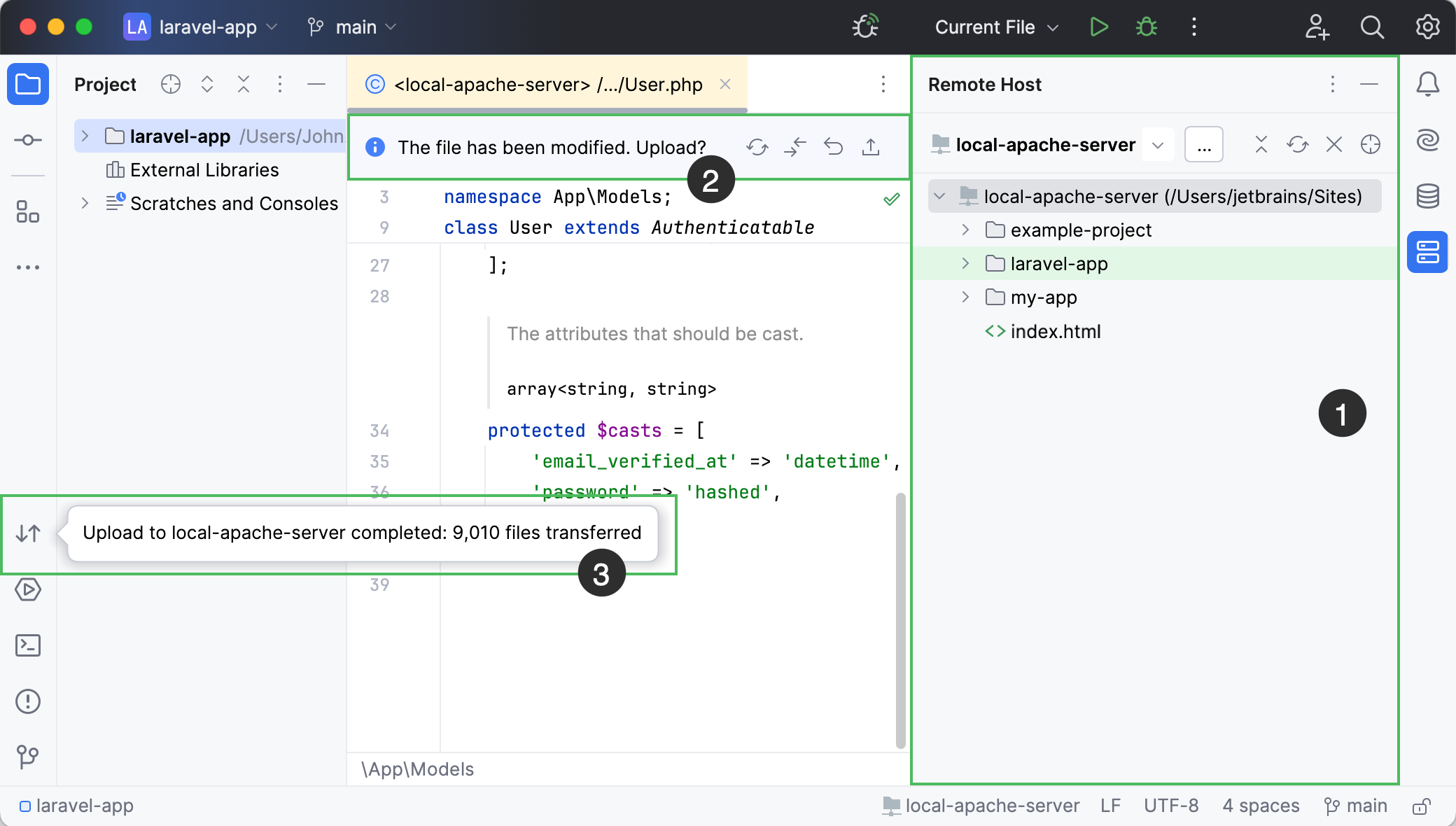This screenshot has height=826, width=1456.
Task: Run the Current File configuration
Action: click(x=1099, y=27)
